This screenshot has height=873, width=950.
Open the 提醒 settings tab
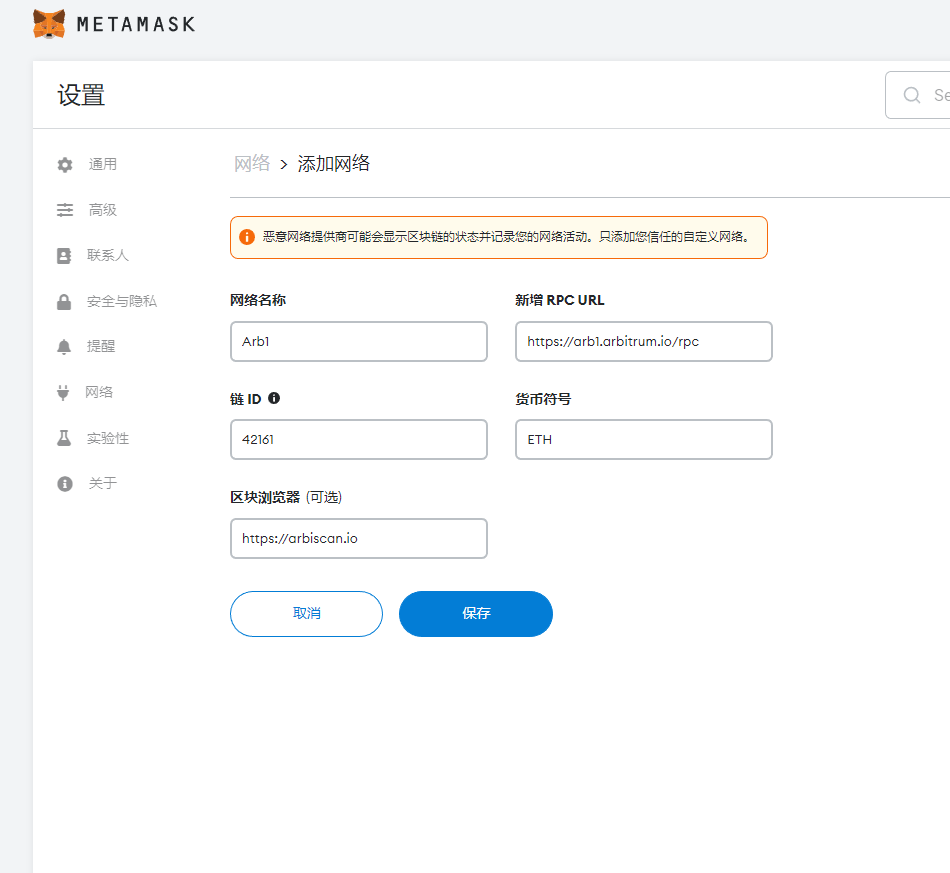(101, 347)
